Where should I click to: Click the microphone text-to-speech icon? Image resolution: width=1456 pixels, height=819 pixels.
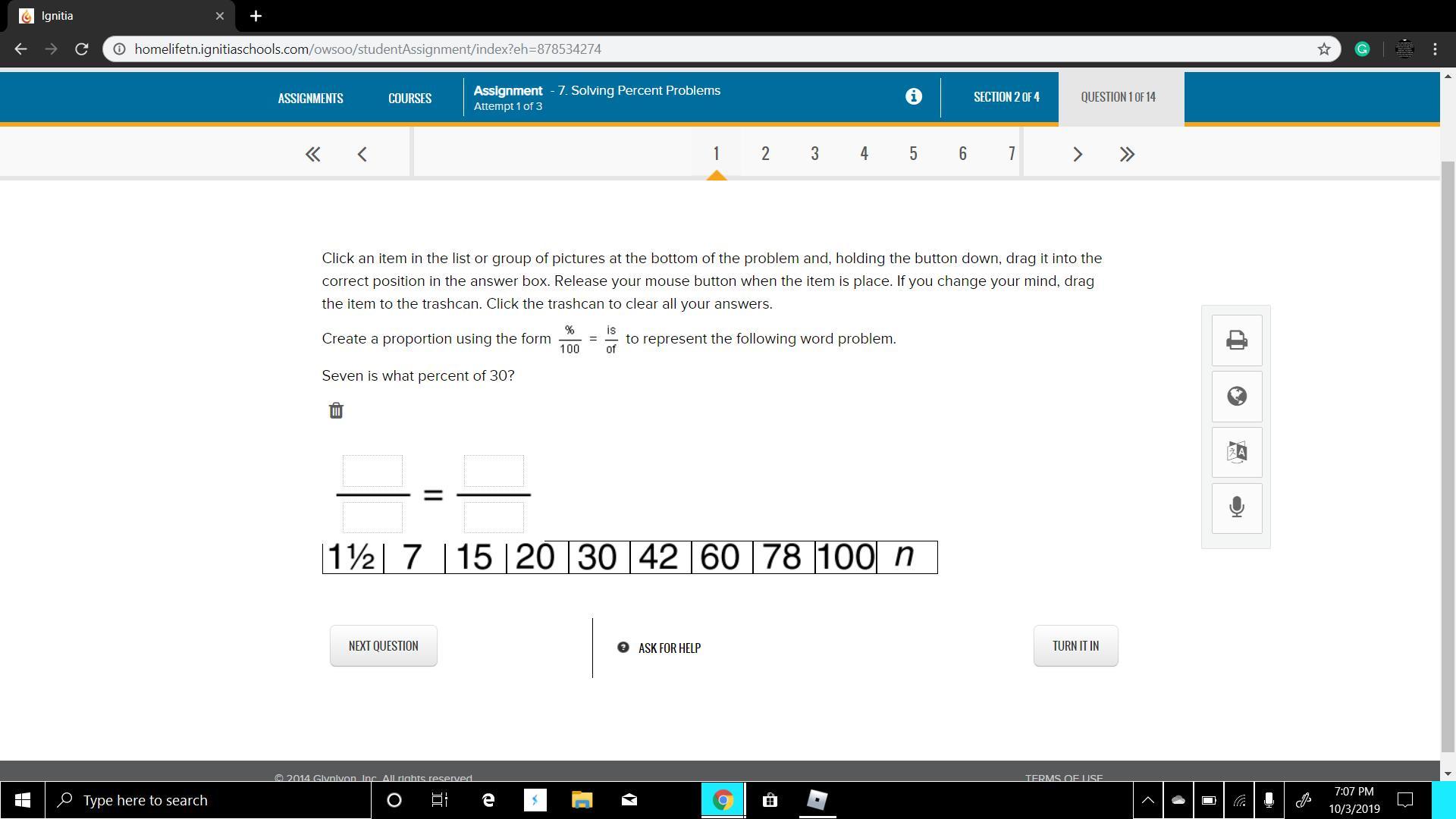point(1236,507)
